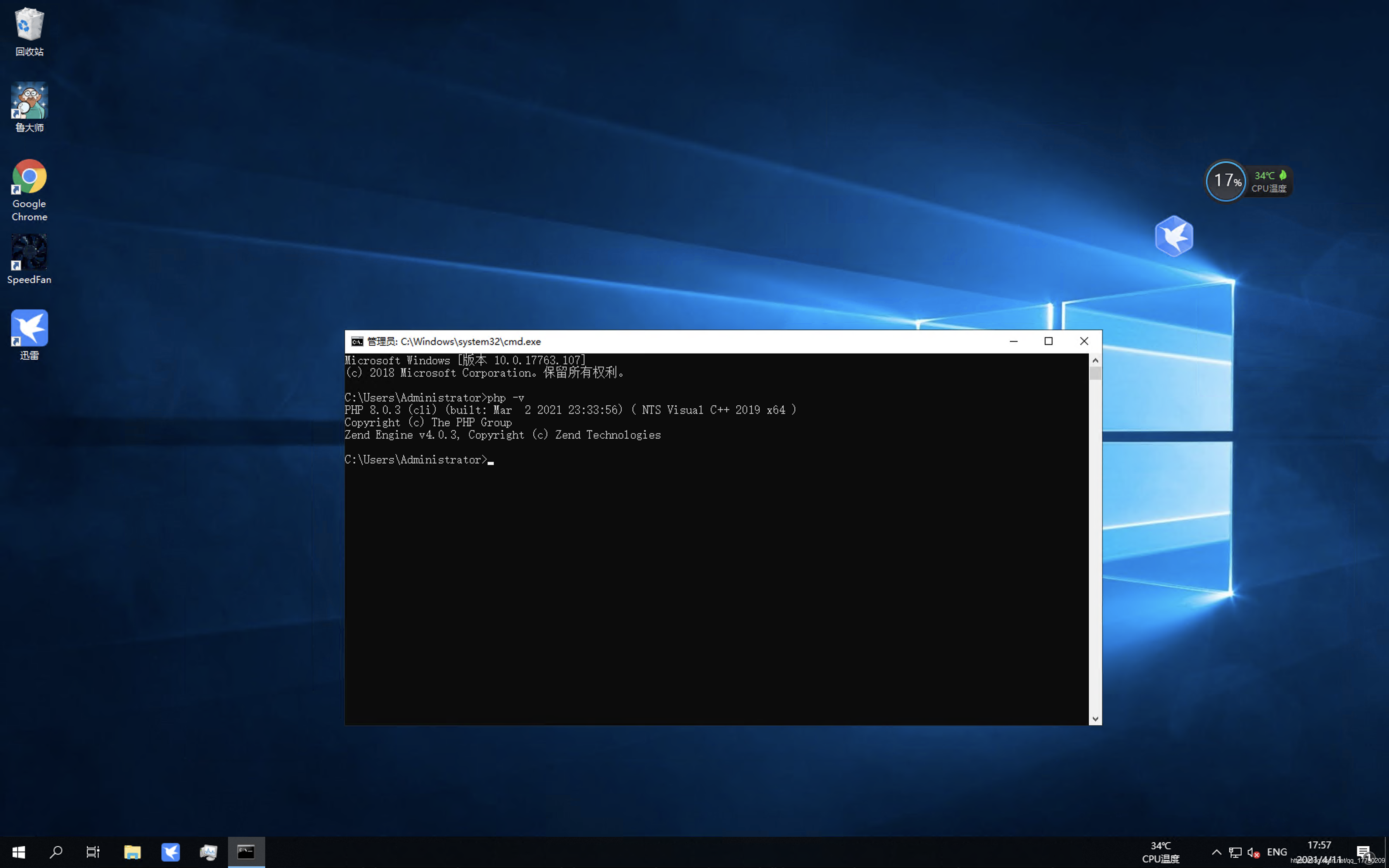Click the blue bird taskbar icon
Viewport: 1389px width, 868px height.
(x=170, y=851)
